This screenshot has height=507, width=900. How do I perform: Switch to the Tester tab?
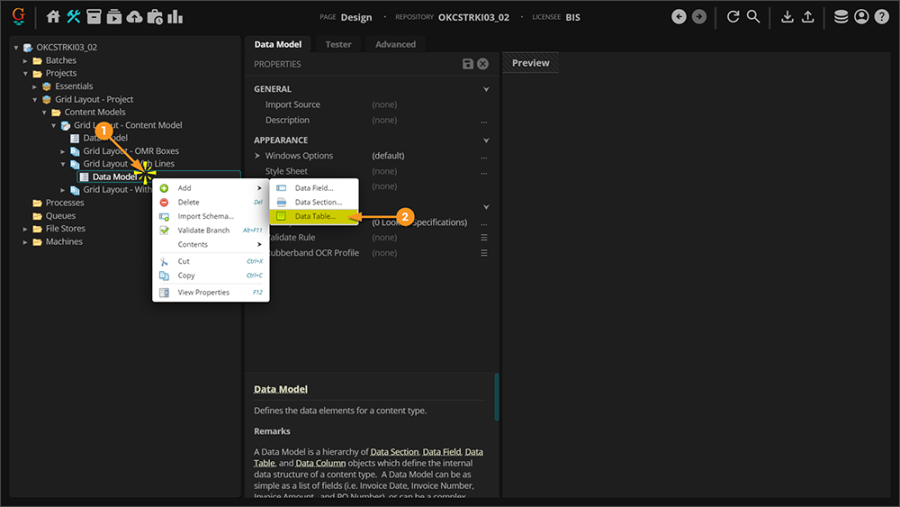coord(338,44)
